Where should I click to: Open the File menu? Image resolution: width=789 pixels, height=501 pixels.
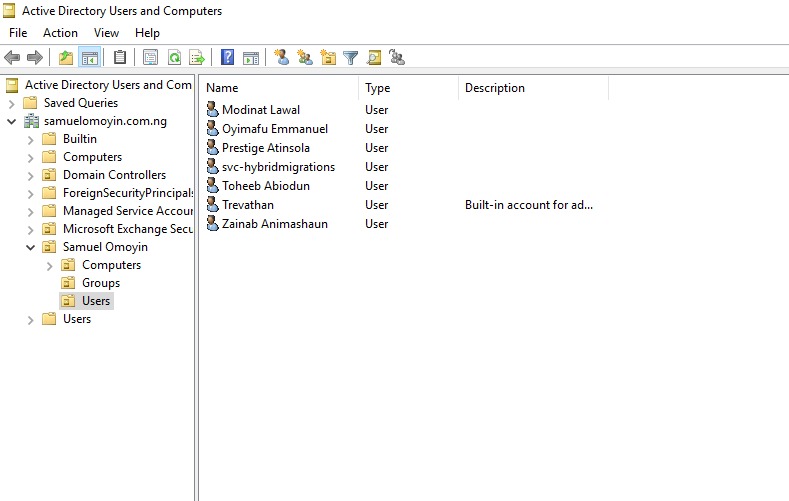pos(18,33)
